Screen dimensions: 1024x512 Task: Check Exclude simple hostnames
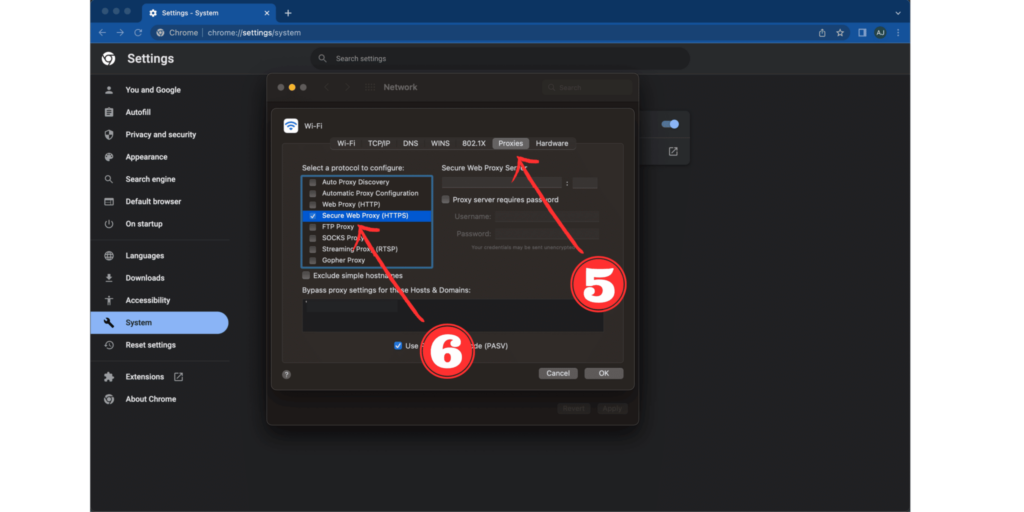[306, 276]
